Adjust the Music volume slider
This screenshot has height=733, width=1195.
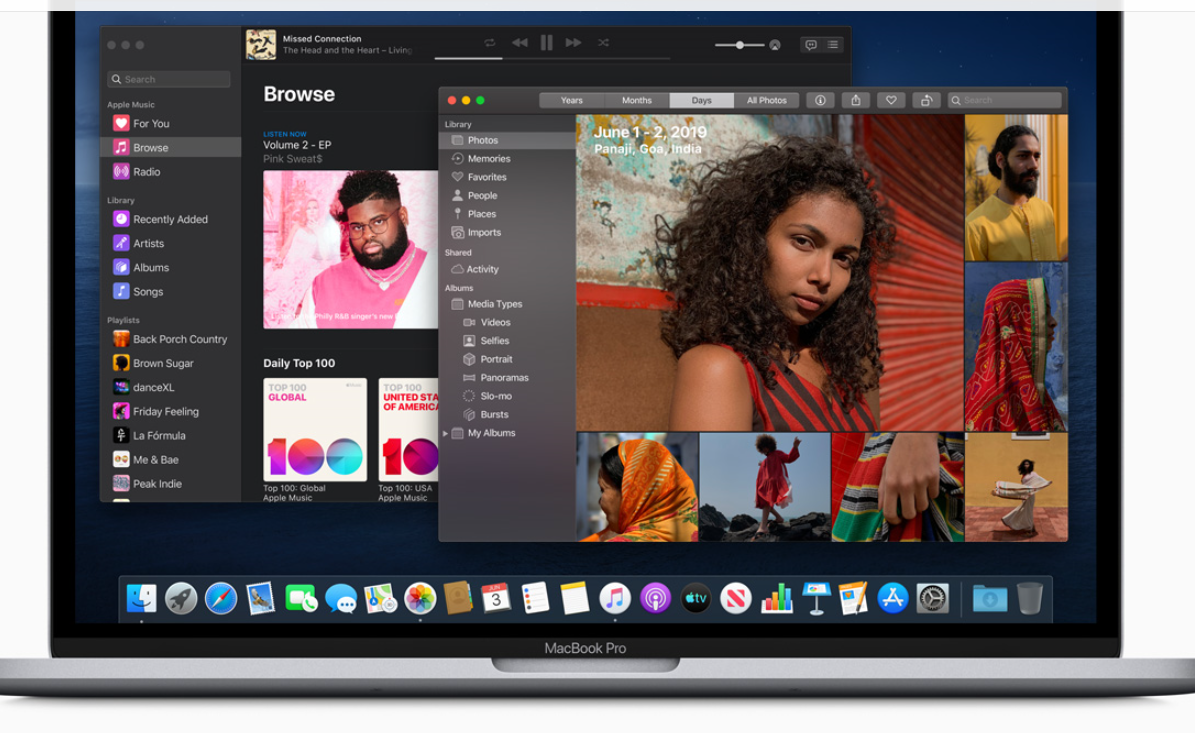[739, 45]
